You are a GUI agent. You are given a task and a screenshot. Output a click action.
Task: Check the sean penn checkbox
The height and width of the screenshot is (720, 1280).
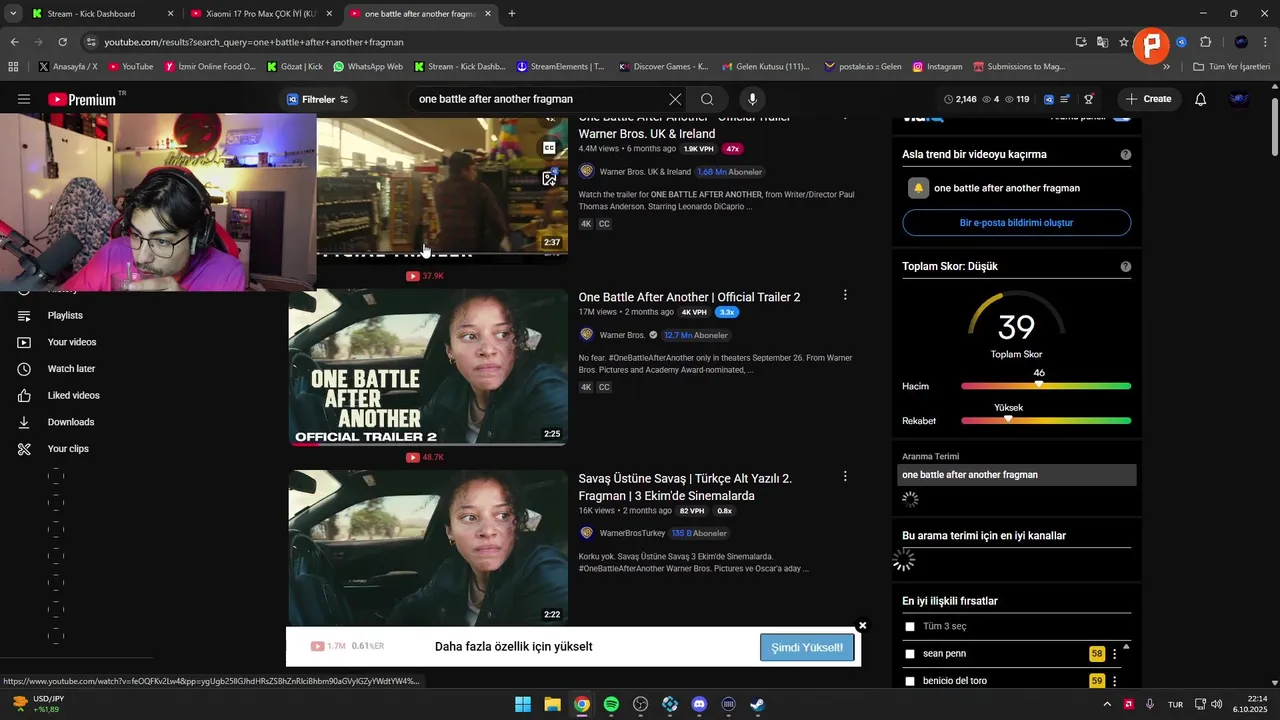pos(910,654)
